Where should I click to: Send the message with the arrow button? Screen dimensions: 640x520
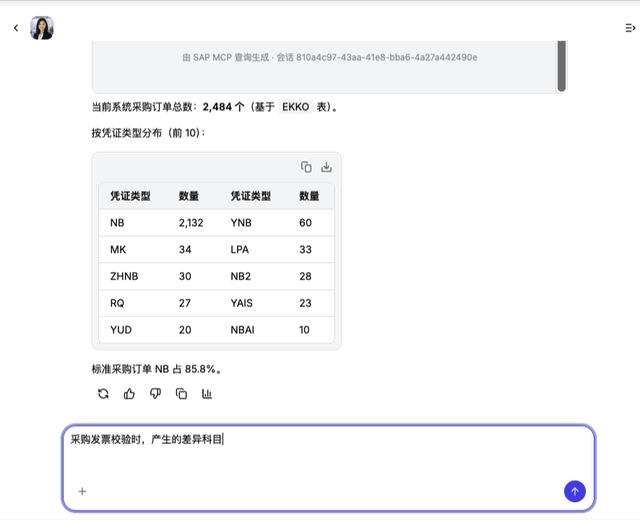575,491
